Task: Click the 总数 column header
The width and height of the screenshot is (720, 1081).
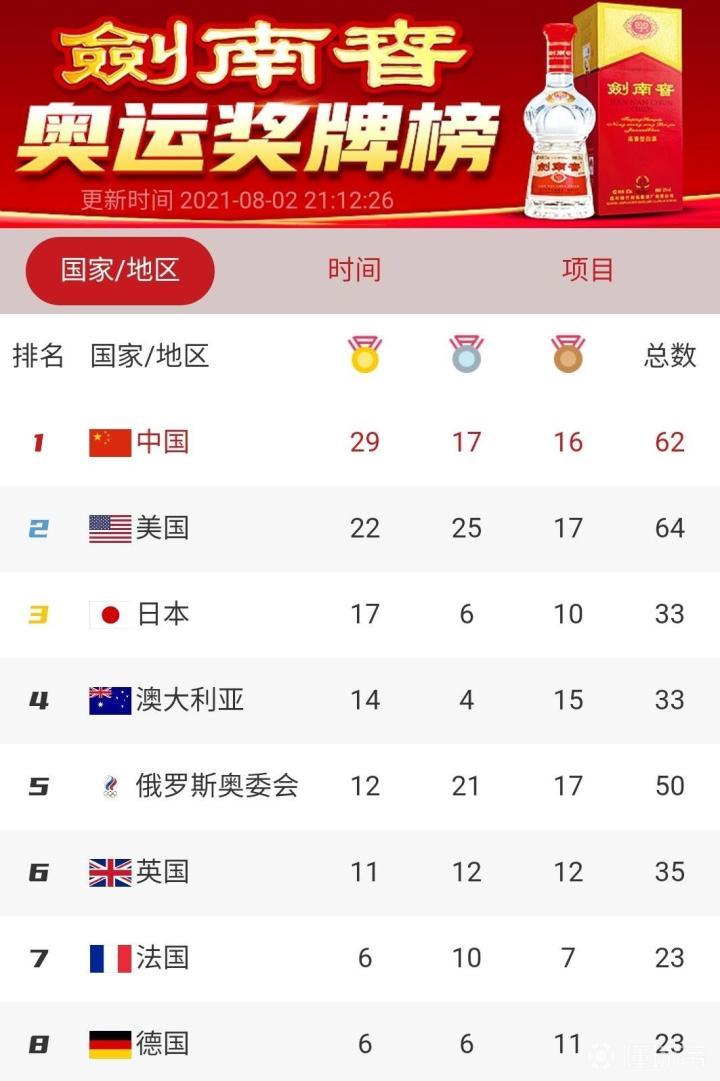Action: 669,355
